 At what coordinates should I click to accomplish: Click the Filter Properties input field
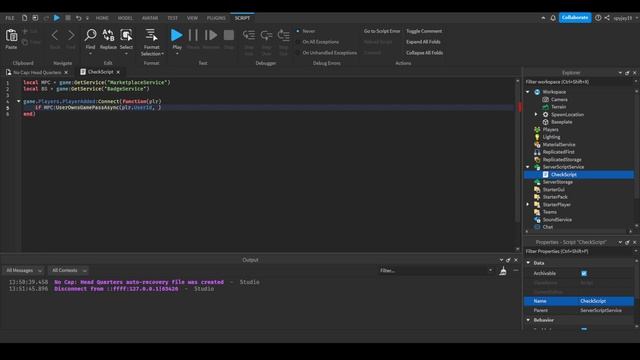[579, 251]
